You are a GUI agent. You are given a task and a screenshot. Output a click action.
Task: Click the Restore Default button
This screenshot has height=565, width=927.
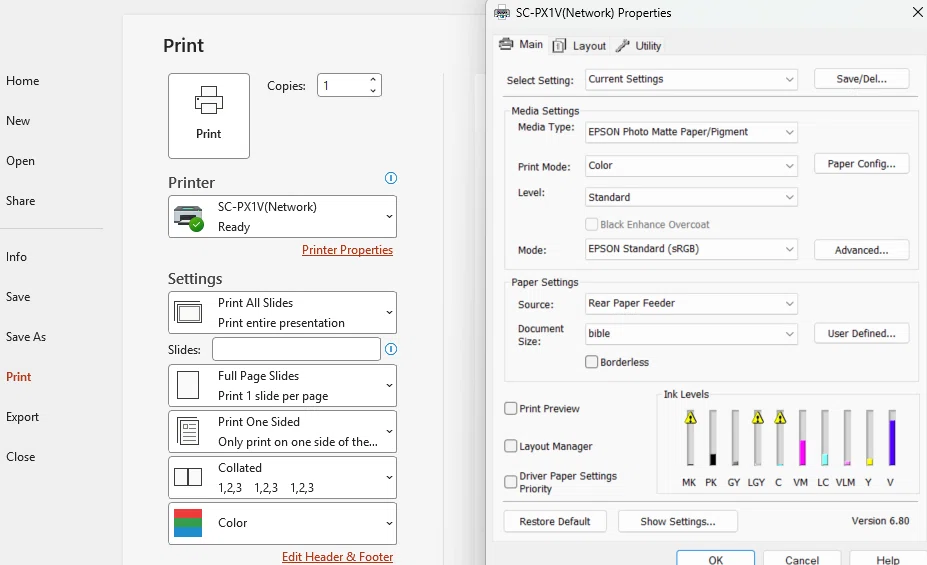(555, 521)
